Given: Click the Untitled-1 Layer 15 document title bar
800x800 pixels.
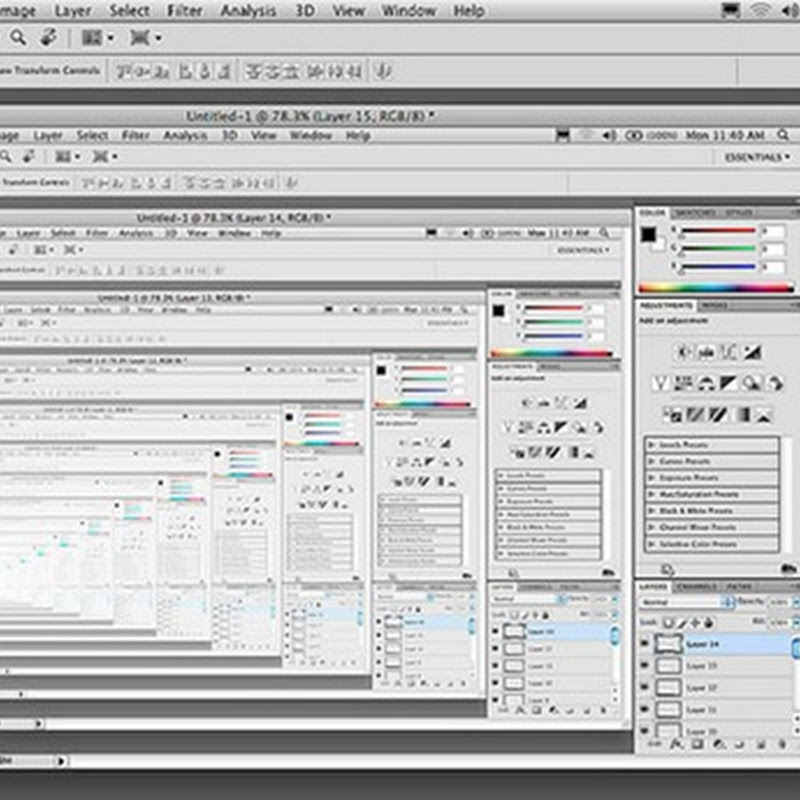Looking at the screenshot, I should 310,116.
